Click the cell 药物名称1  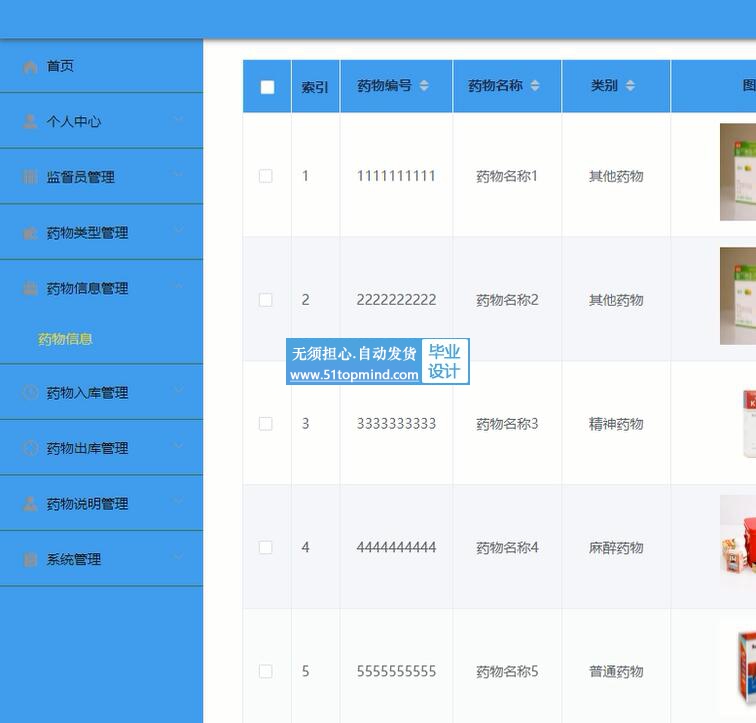pos(507,176)
